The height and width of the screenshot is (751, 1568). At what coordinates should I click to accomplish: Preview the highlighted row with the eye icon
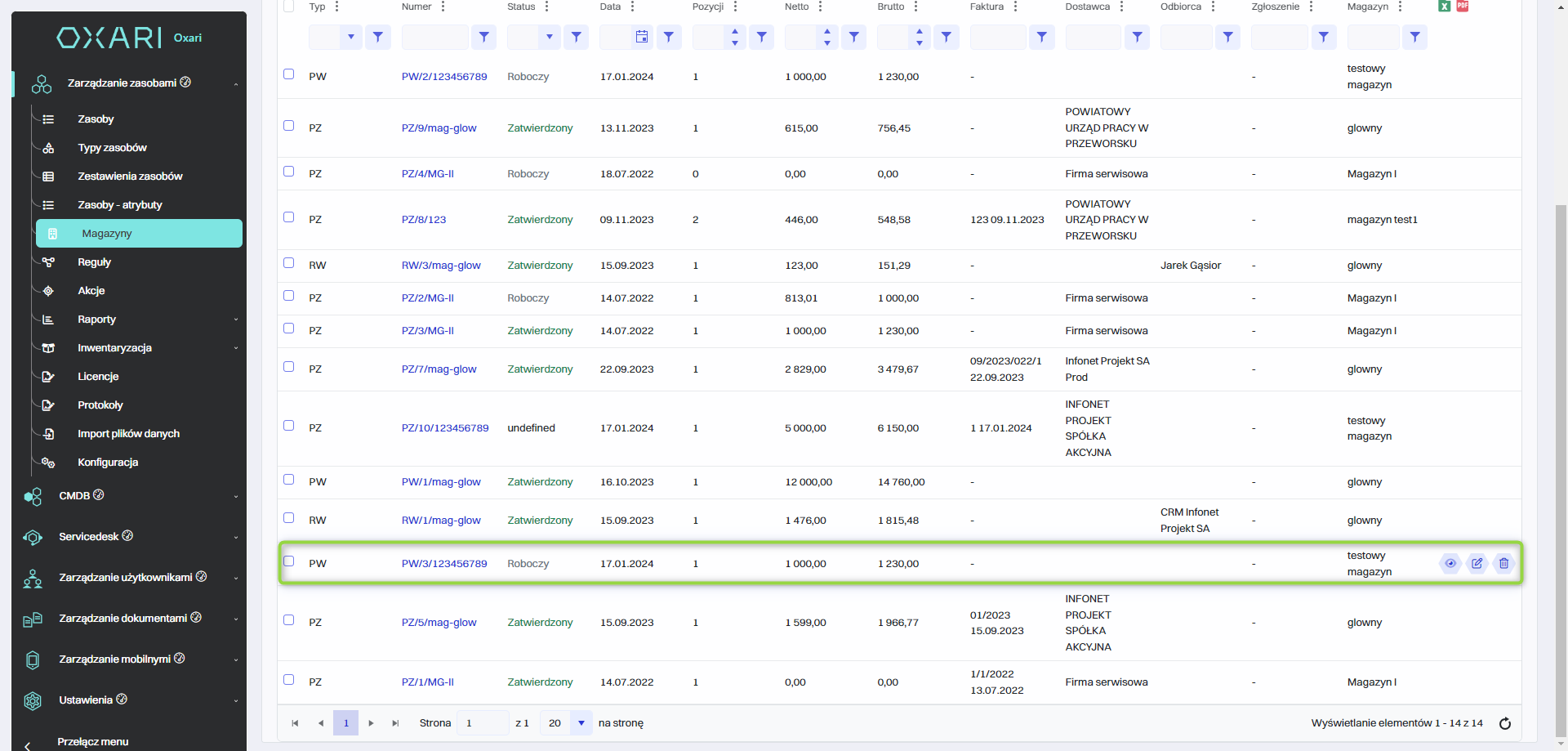click(x=1450, y=563)
